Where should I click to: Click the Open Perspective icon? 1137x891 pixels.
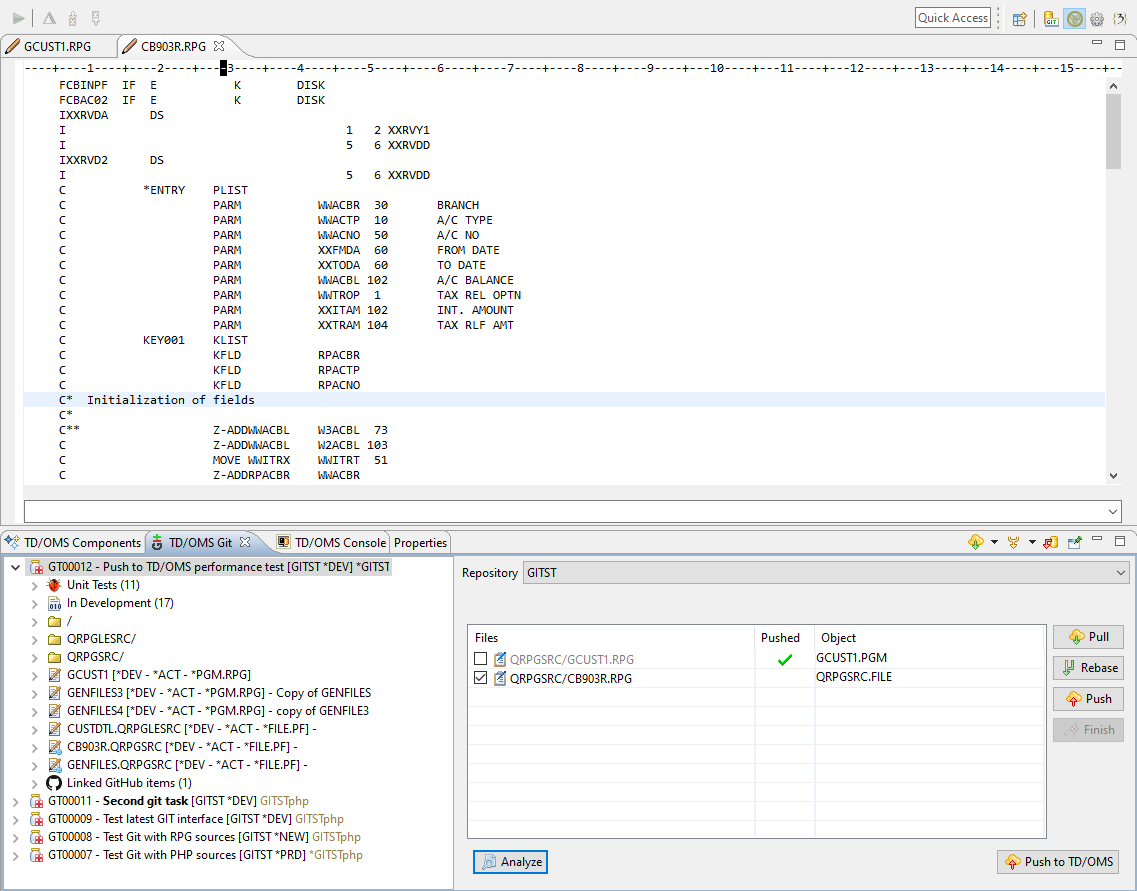(x=1019, y=18)
